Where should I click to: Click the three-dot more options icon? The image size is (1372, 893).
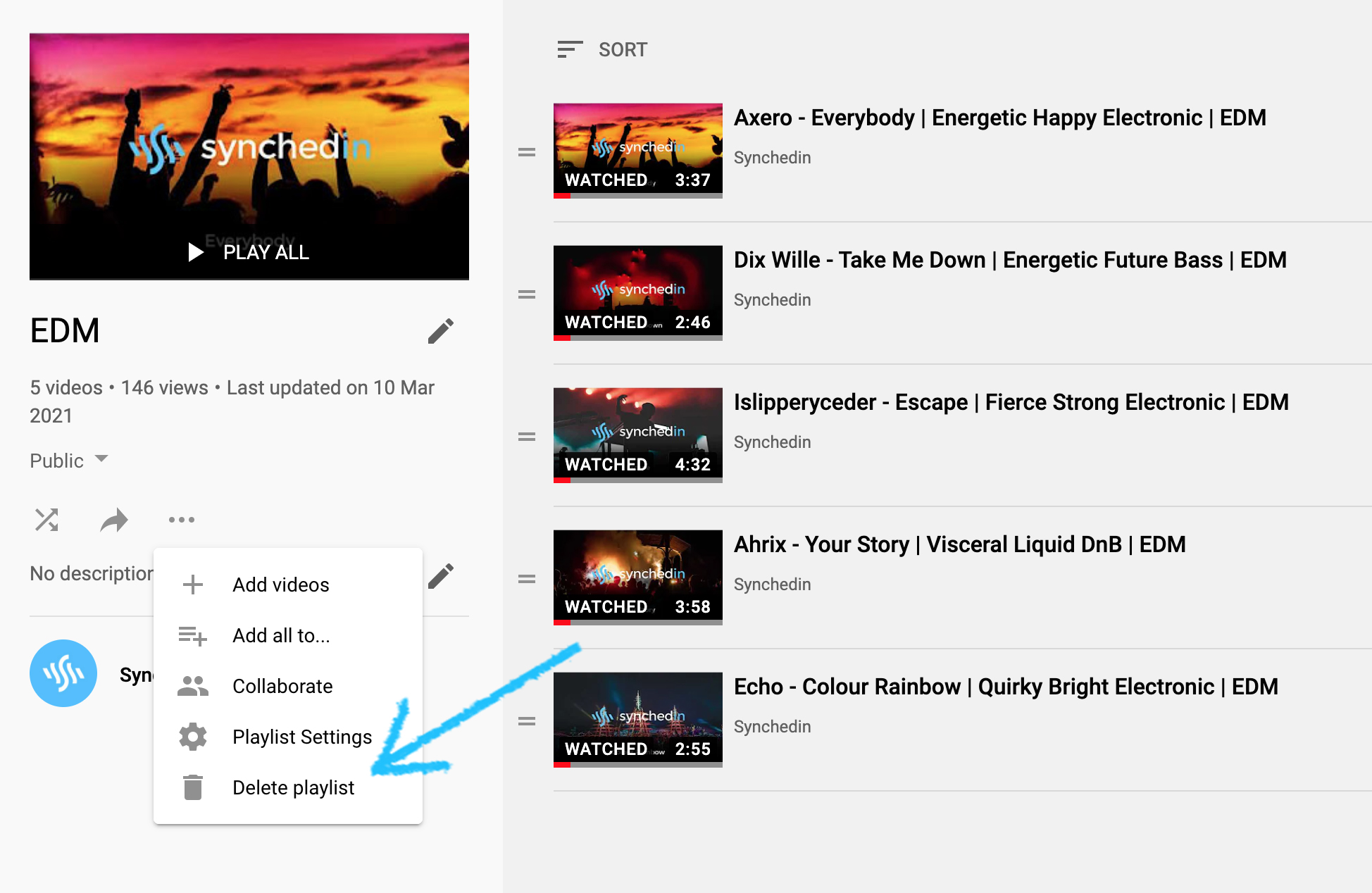182,520
